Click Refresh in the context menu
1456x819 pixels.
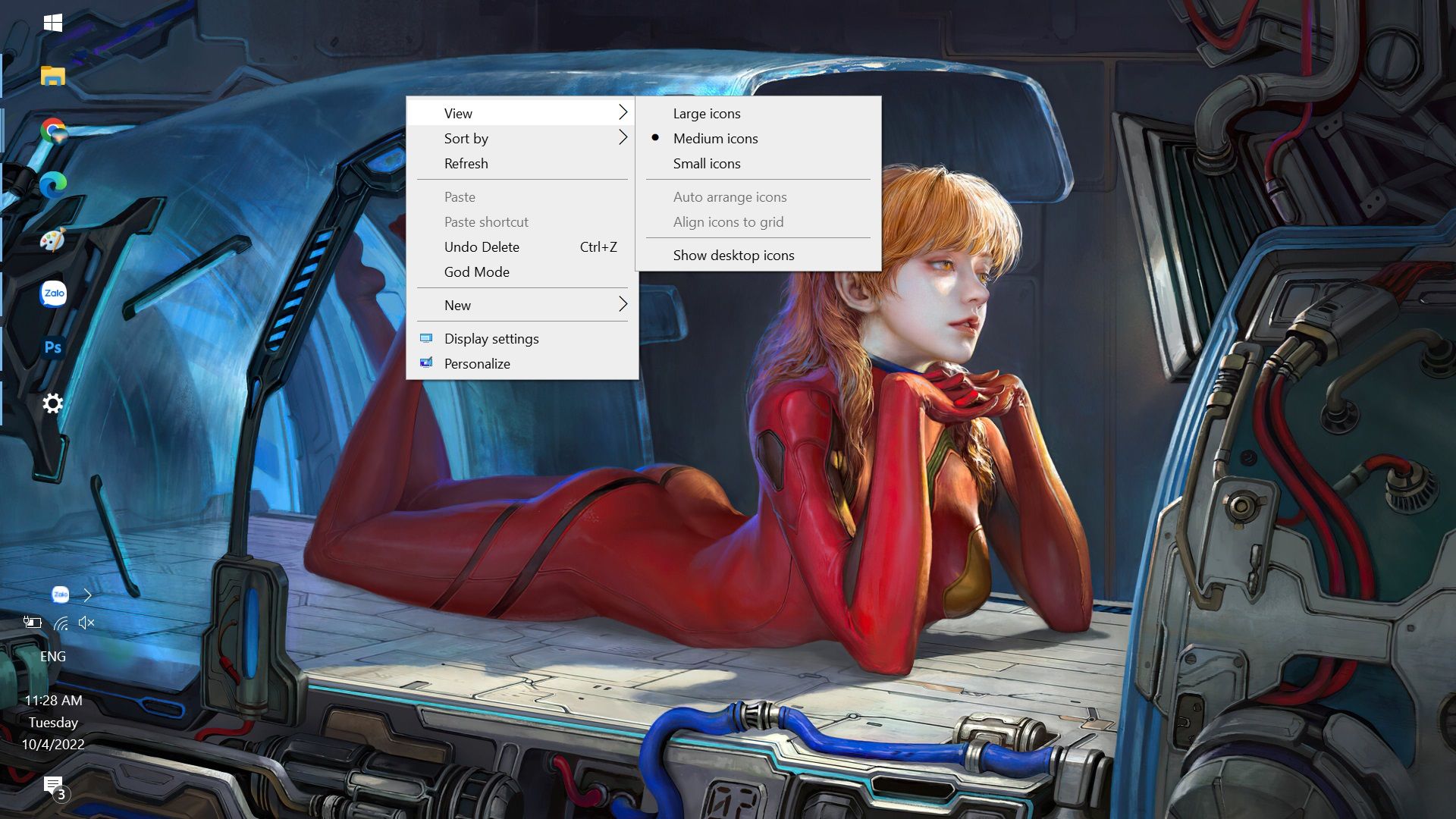click(x=522, y=163)
